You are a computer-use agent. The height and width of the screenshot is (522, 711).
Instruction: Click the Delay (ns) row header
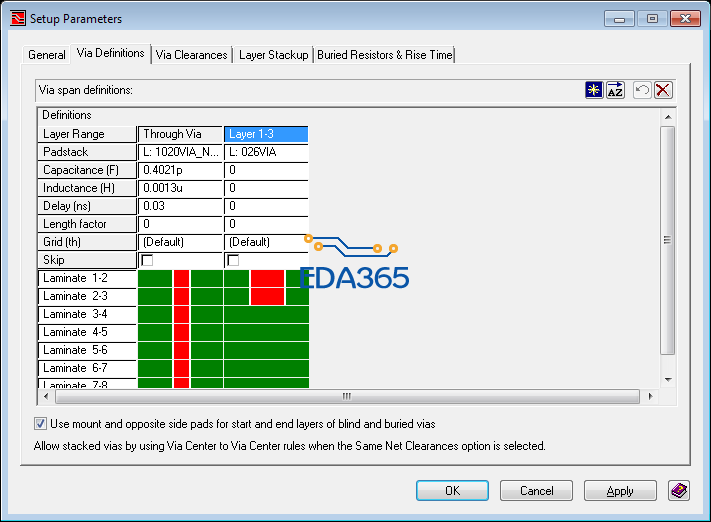click(x=87, y=206)
